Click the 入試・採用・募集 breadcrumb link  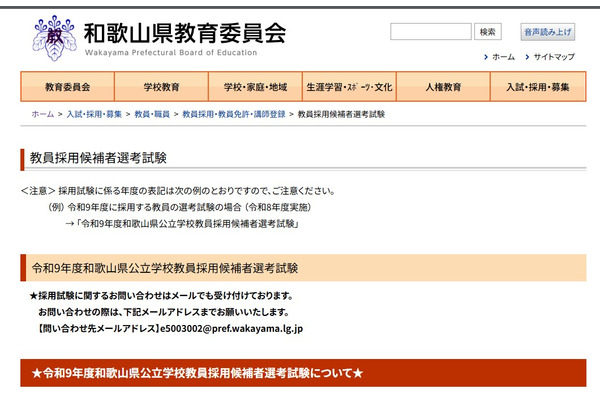tap(94, 114)
